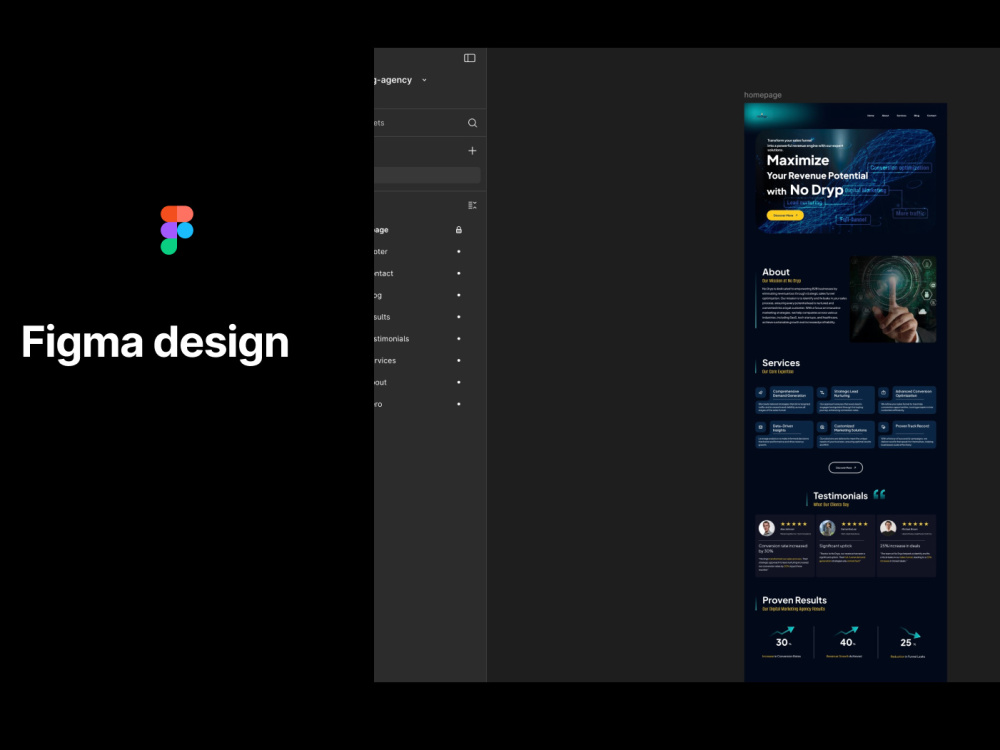The image size is (1000, 750).
Task: Click the falling arrow icon above 25%
Action: [x=911, y=632]
